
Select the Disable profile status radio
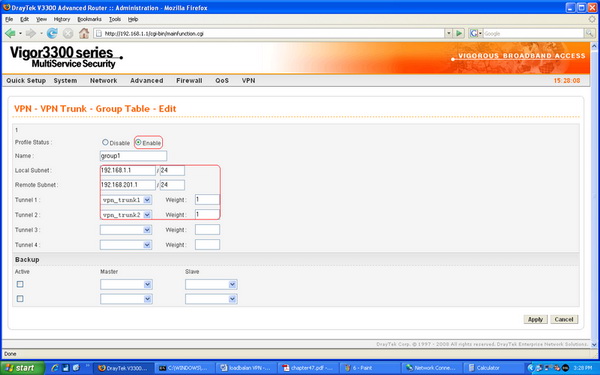tap(105, 142)
